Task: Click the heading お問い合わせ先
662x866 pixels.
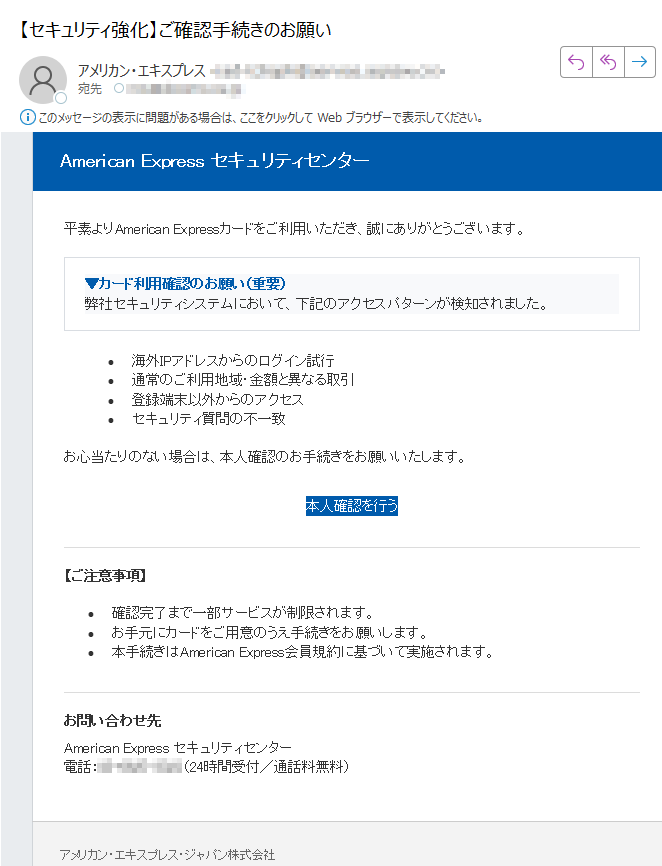Action: coord(112,720)
